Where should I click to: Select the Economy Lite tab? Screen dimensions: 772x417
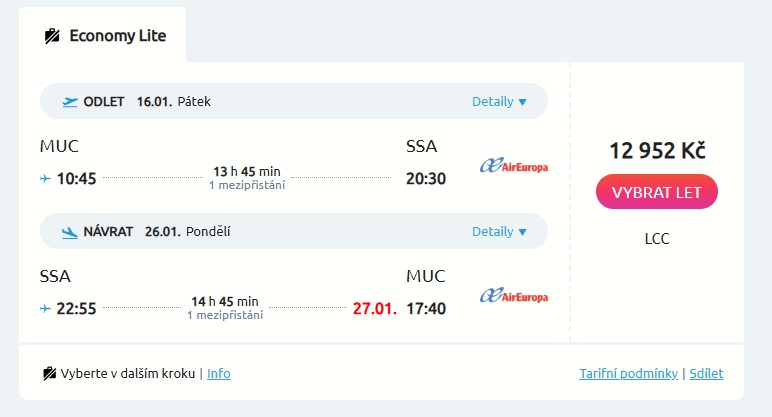pyautogui.click(x=103, y=36)
